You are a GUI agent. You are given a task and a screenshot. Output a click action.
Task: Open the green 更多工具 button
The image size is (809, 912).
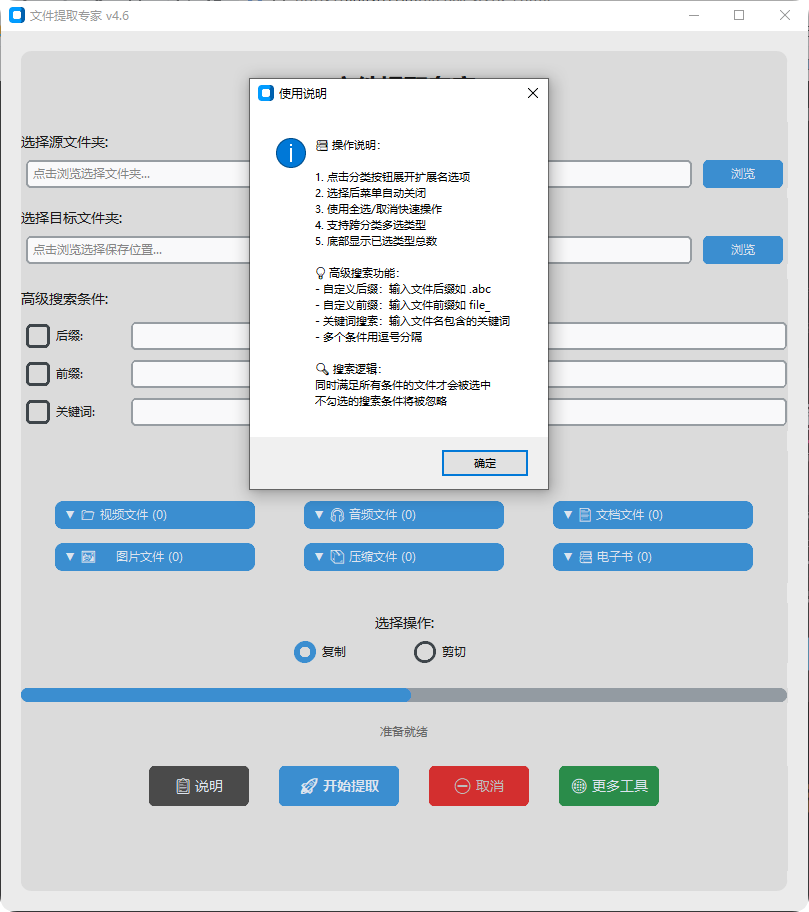click(609, 786)
